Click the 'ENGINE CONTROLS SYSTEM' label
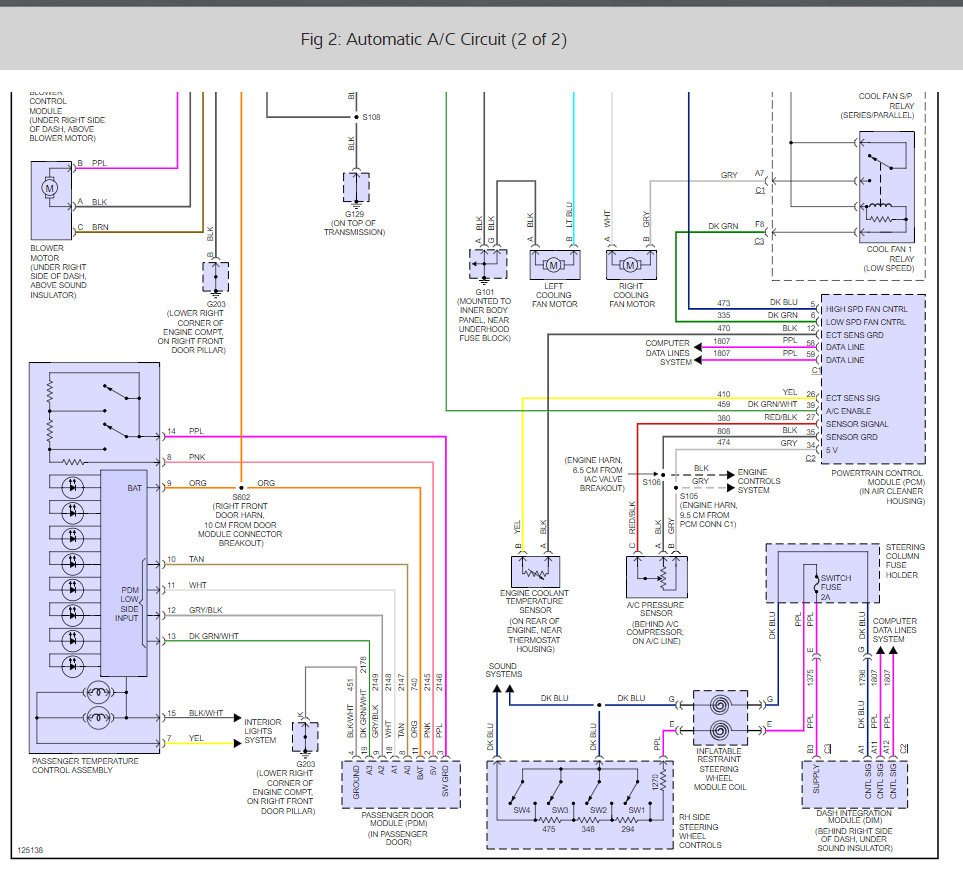 (759, 481)
